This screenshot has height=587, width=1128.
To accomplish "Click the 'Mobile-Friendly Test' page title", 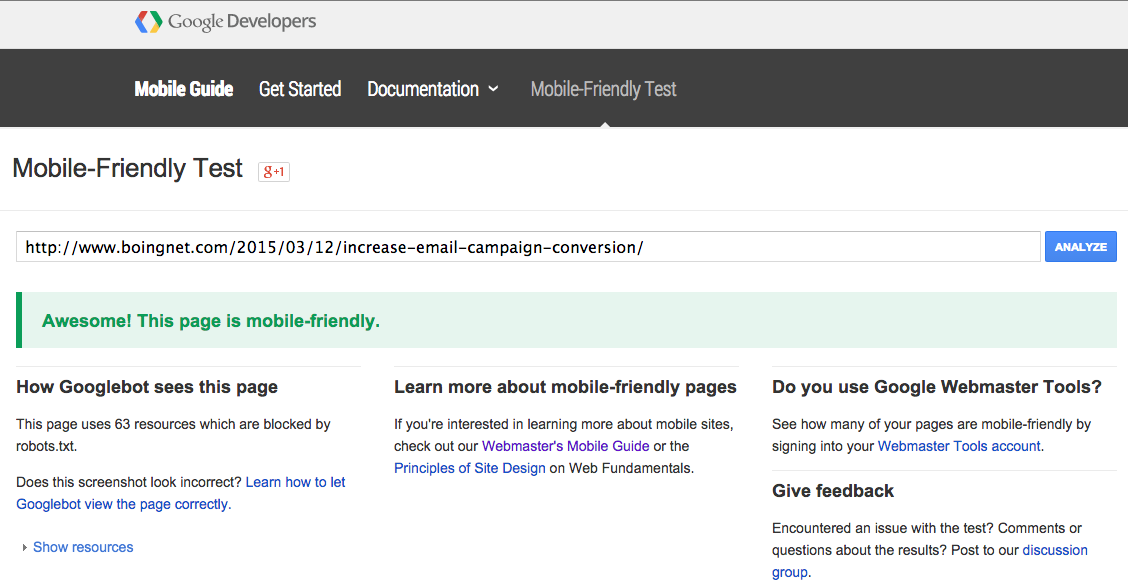I will (x=127, y=168).
